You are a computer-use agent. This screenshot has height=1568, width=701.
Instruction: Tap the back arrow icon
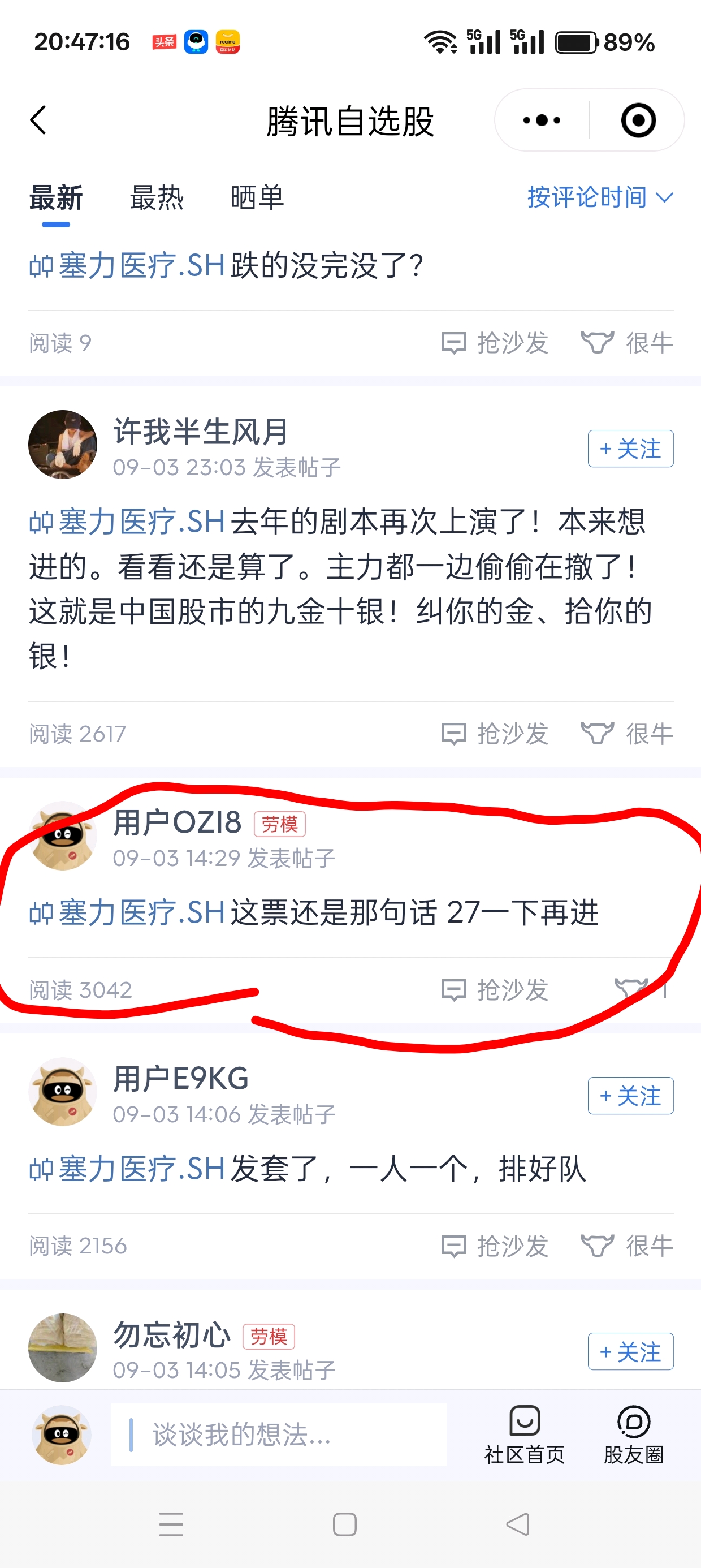click(38, 120)
